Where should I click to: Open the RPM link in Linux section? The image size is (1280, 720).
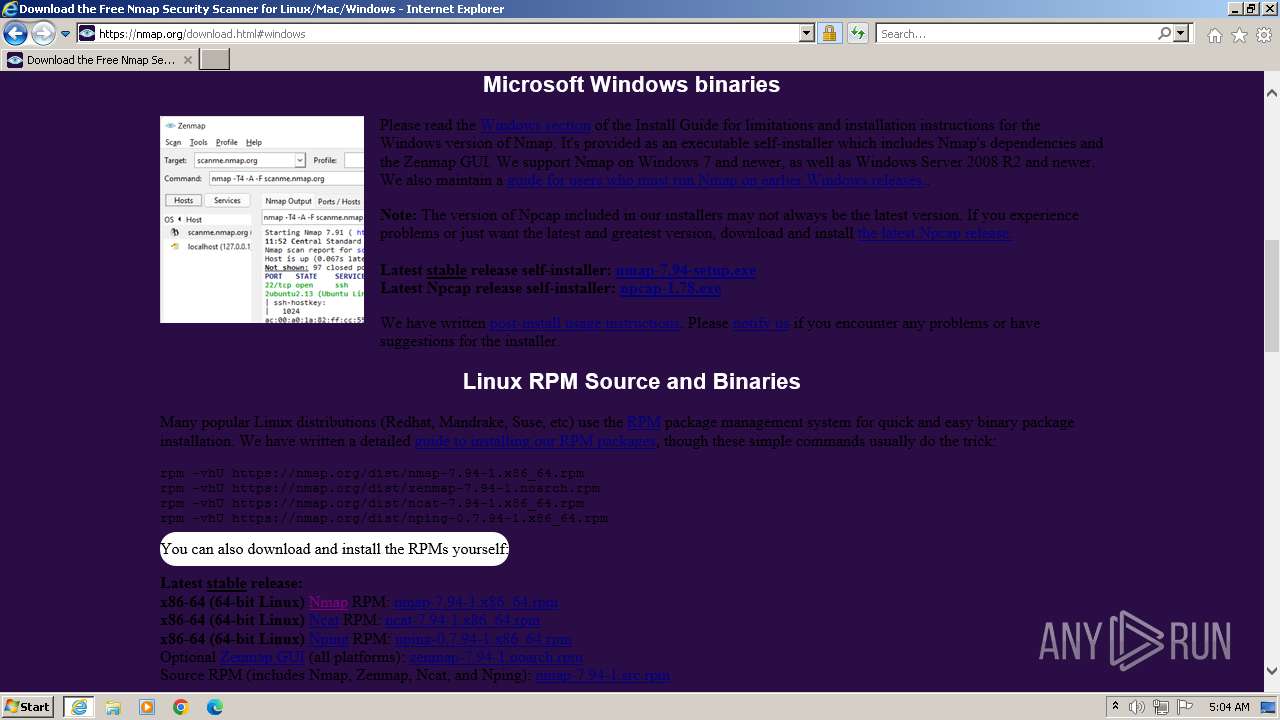point(644,422)
